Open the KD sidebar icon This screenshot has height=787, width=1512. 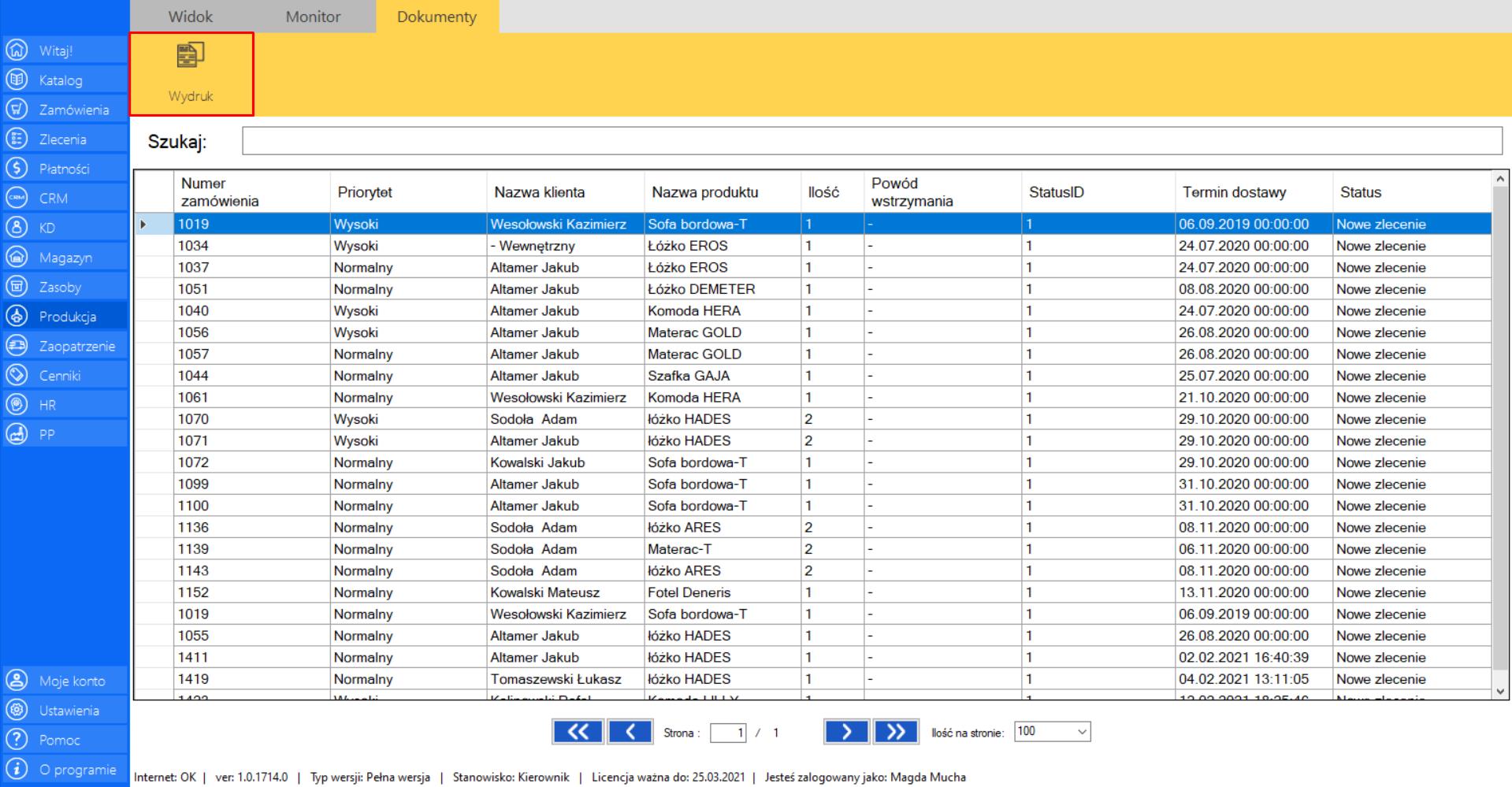[x=16, y=228]
